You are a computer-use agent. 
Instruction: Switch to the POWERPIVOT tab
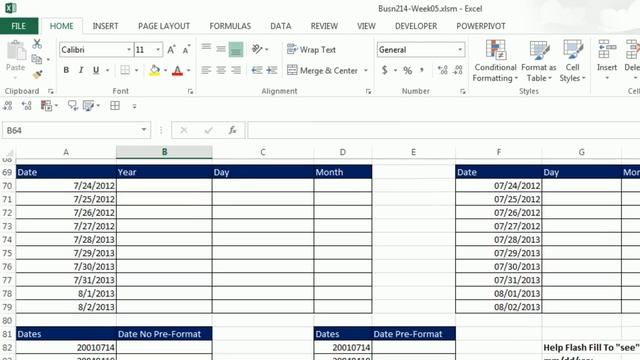click(481, 26)
